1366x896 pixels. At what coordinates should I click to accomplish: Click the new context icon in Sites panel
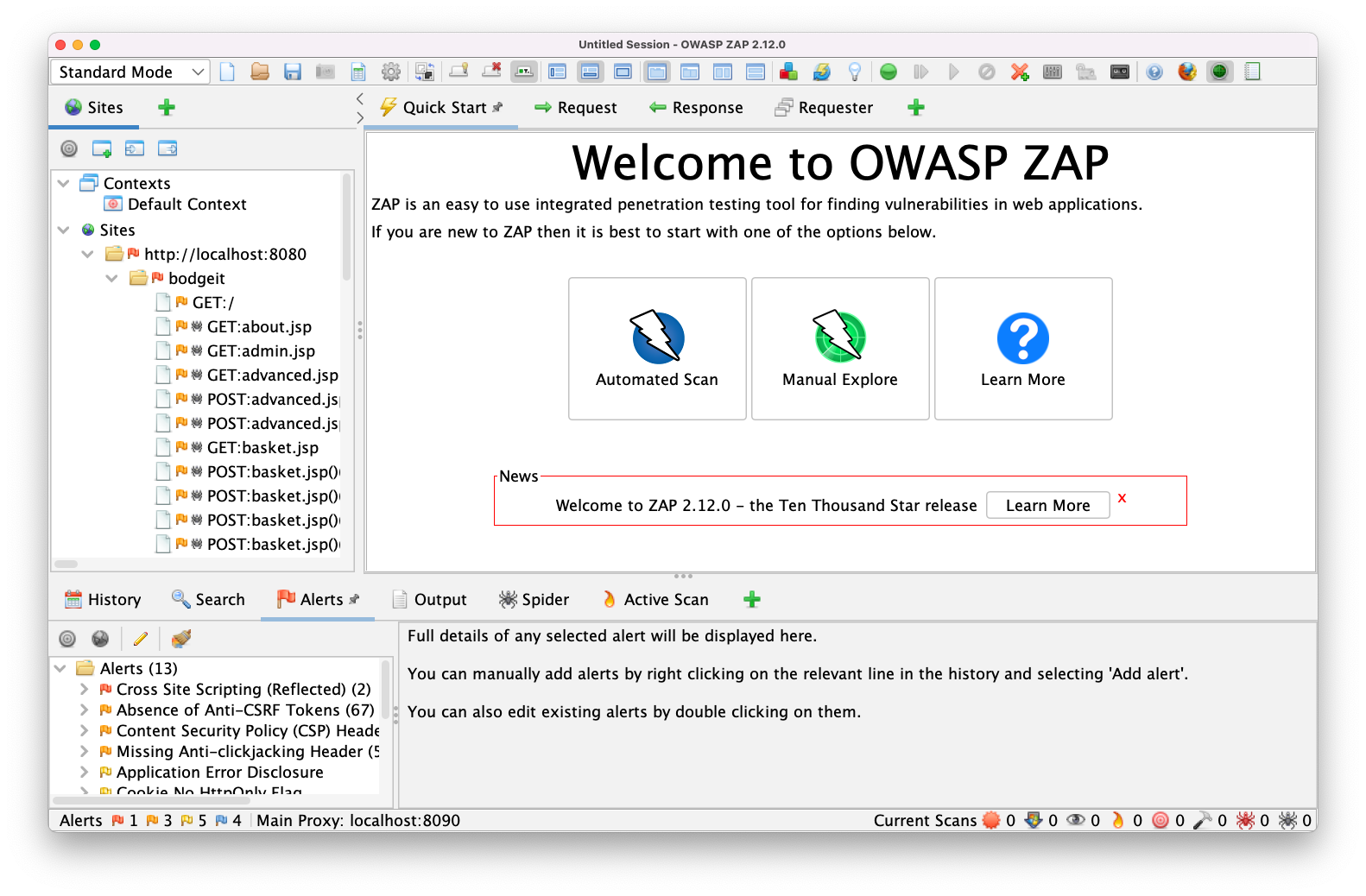102,148
